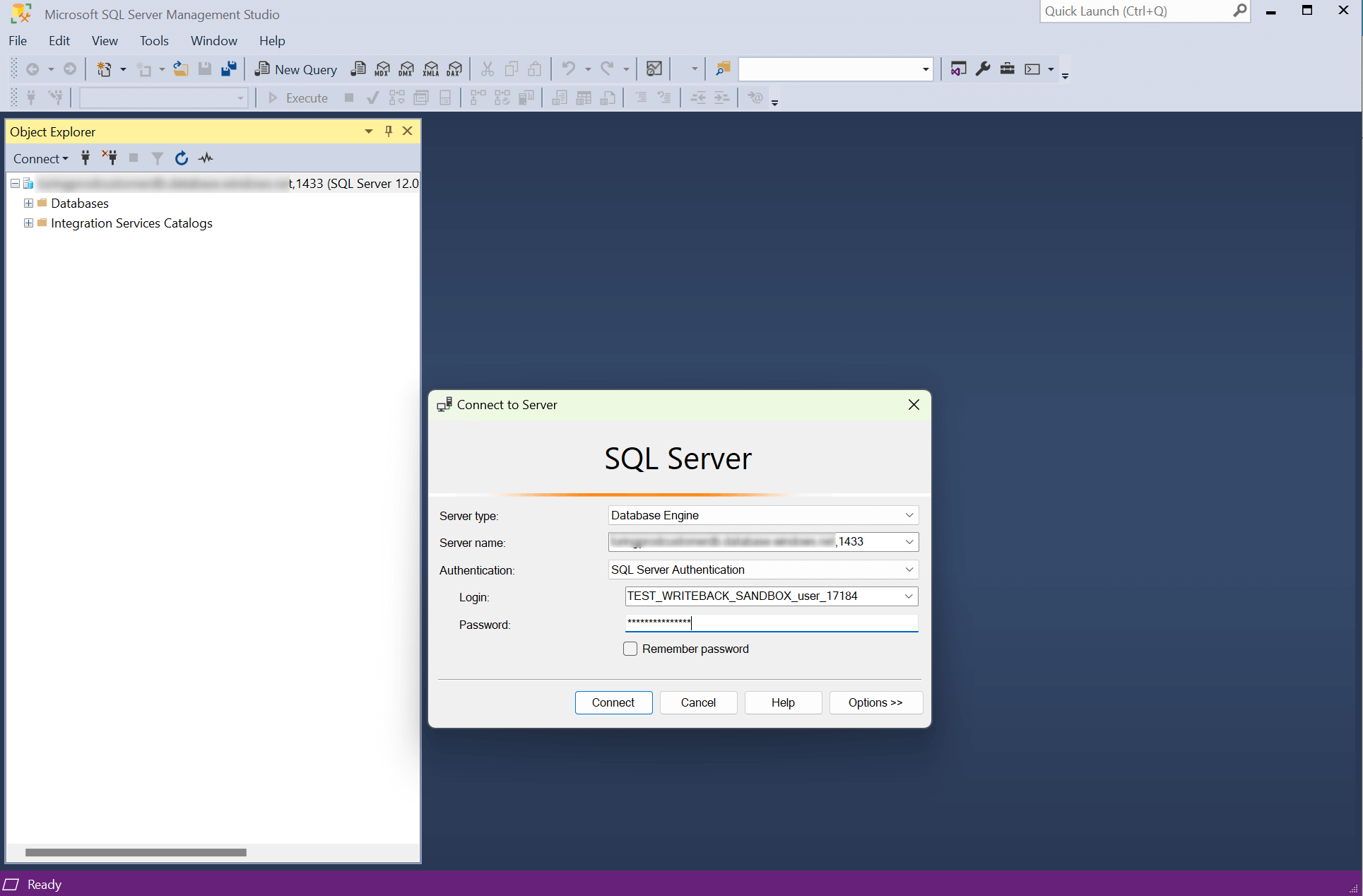1363x896 pixels.
Task: Click the Disconnect icon in Object Explorer
Action: 109,157
